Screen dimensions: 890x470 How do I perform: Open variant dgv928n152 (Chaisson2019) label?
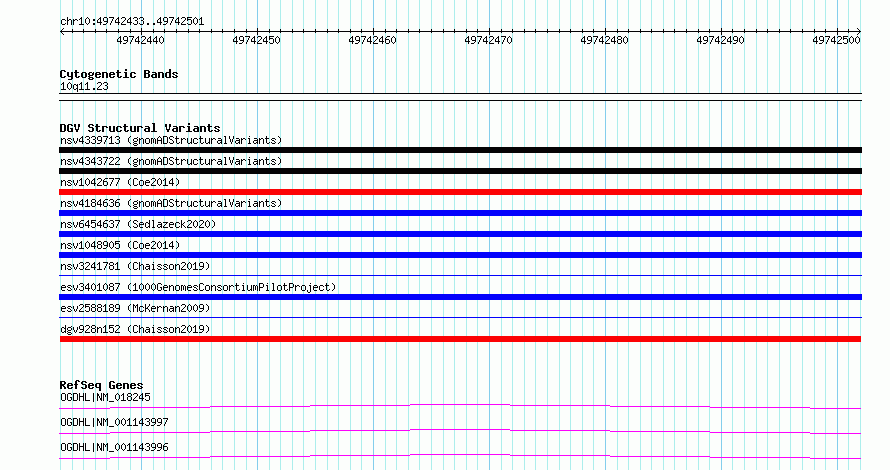(x=135, y=329)
